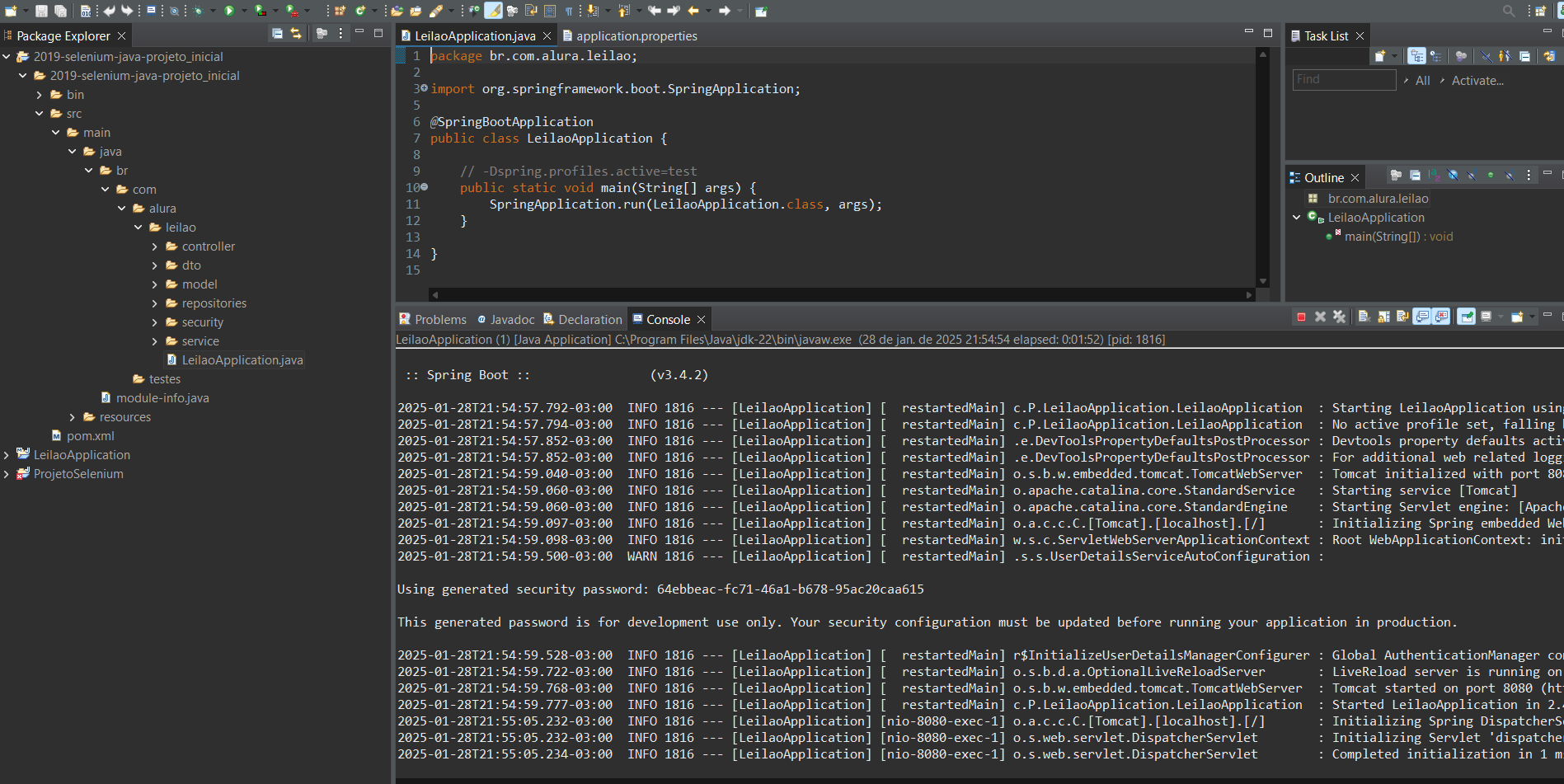Screen dimensions: 1564x784
Task: Collapse all in Package Explorer
Action: 277,34
